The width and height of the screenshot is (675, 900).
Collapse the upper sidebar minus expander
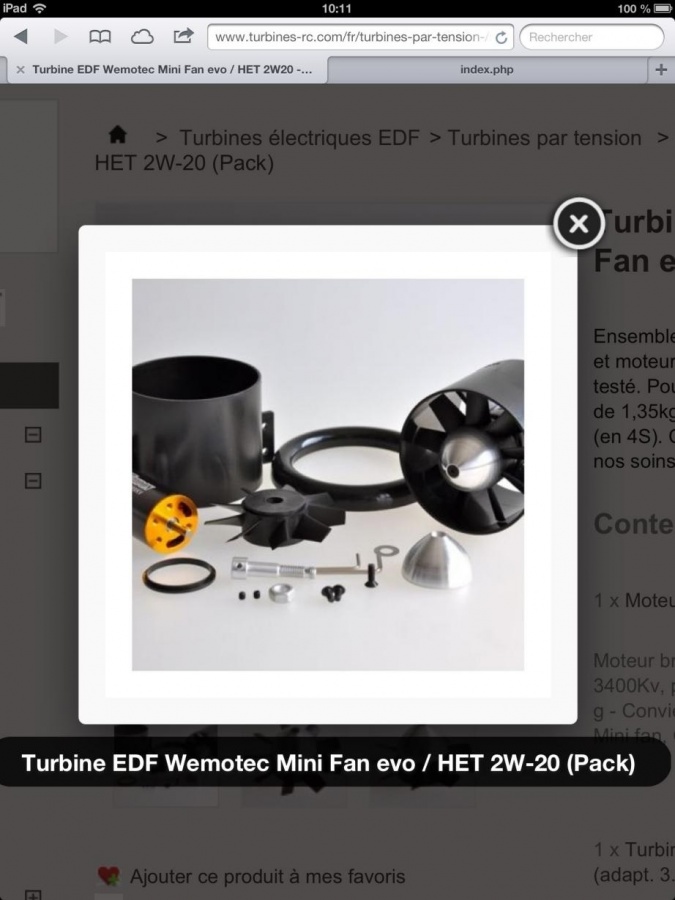pyautogui.click(x=33, y=435)
